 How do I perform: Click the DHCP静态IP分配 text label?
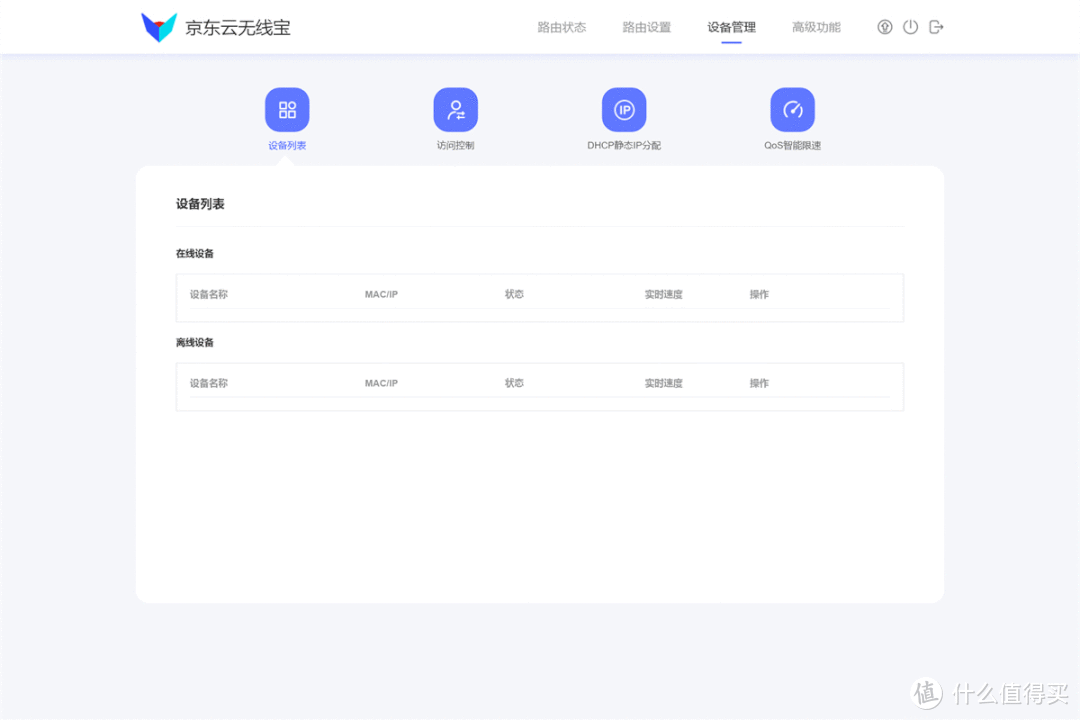pyautogui.click(x=624, y=145)
